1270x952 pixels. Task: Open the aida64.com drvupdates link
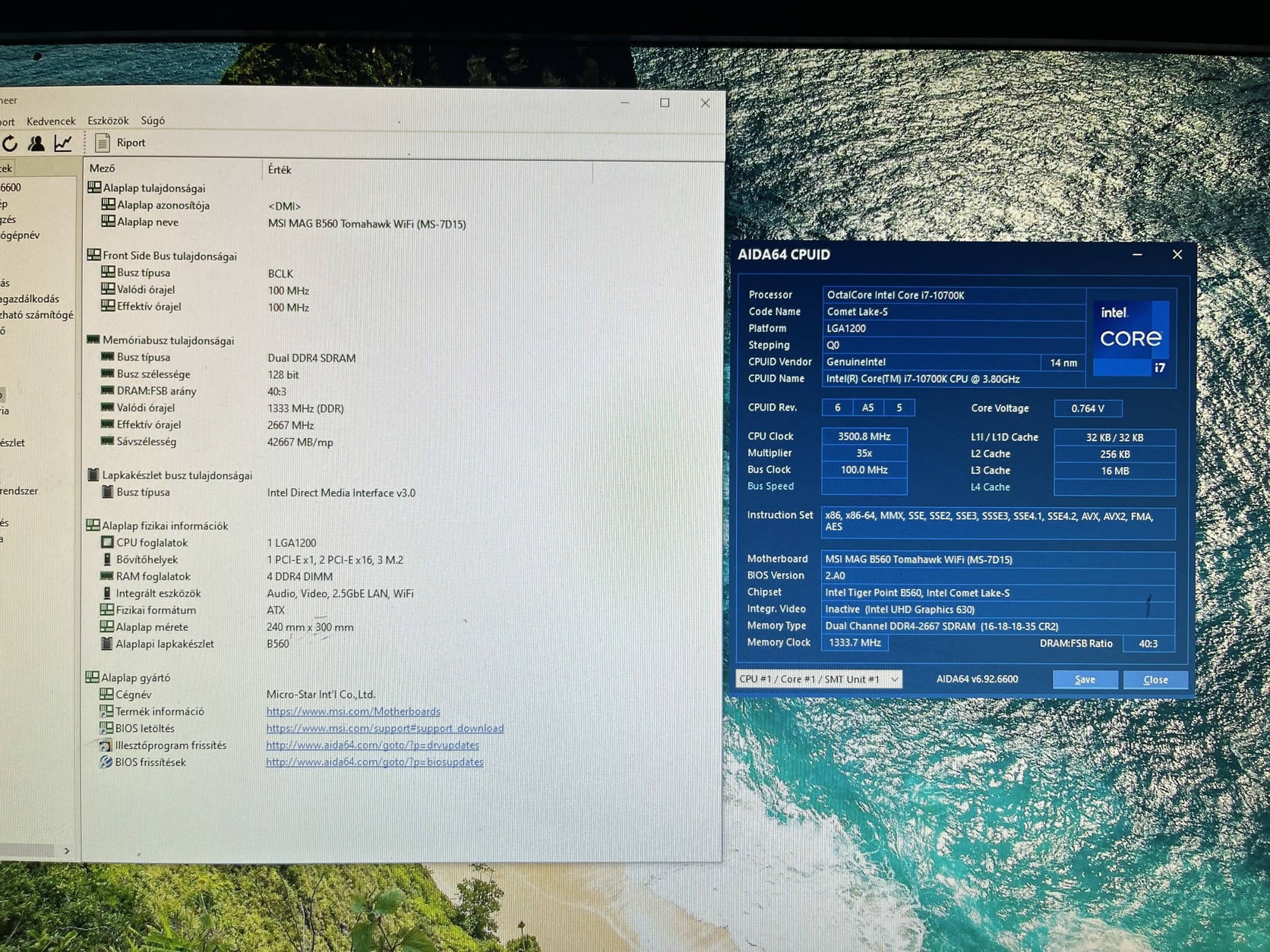point(372,745)
